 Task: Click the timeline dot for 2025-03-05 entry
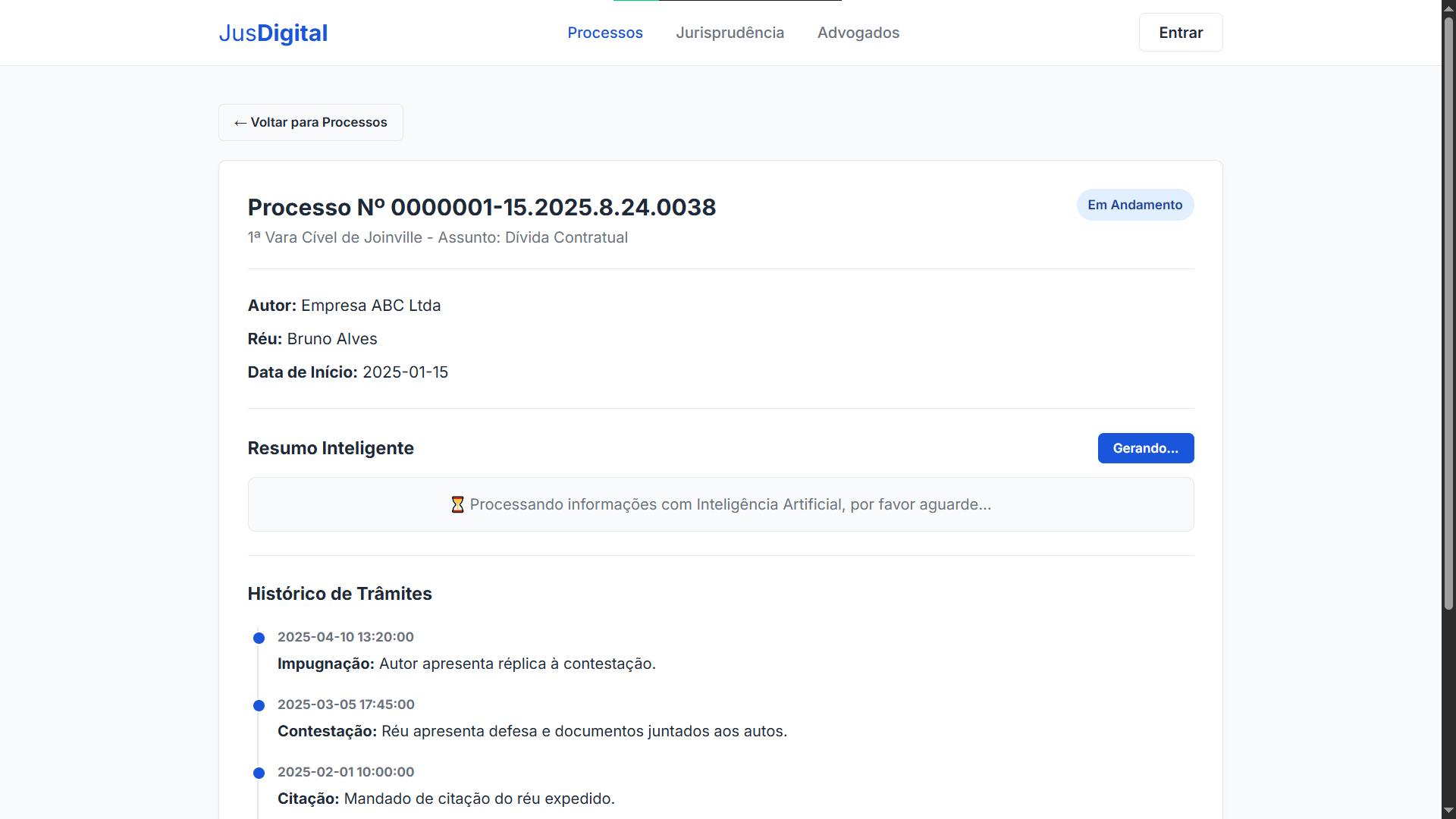259,705
